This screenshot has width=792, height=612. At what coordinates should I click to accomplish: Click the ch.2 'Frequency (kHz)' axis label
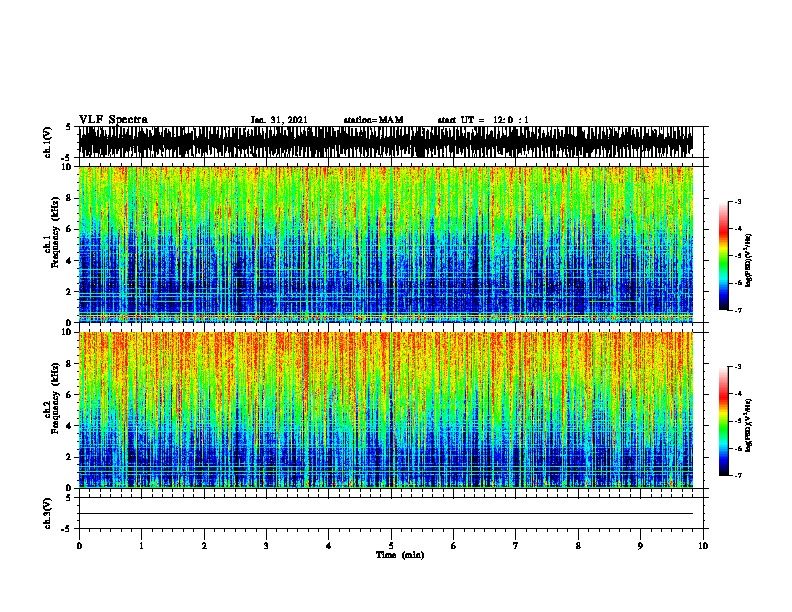55,398
